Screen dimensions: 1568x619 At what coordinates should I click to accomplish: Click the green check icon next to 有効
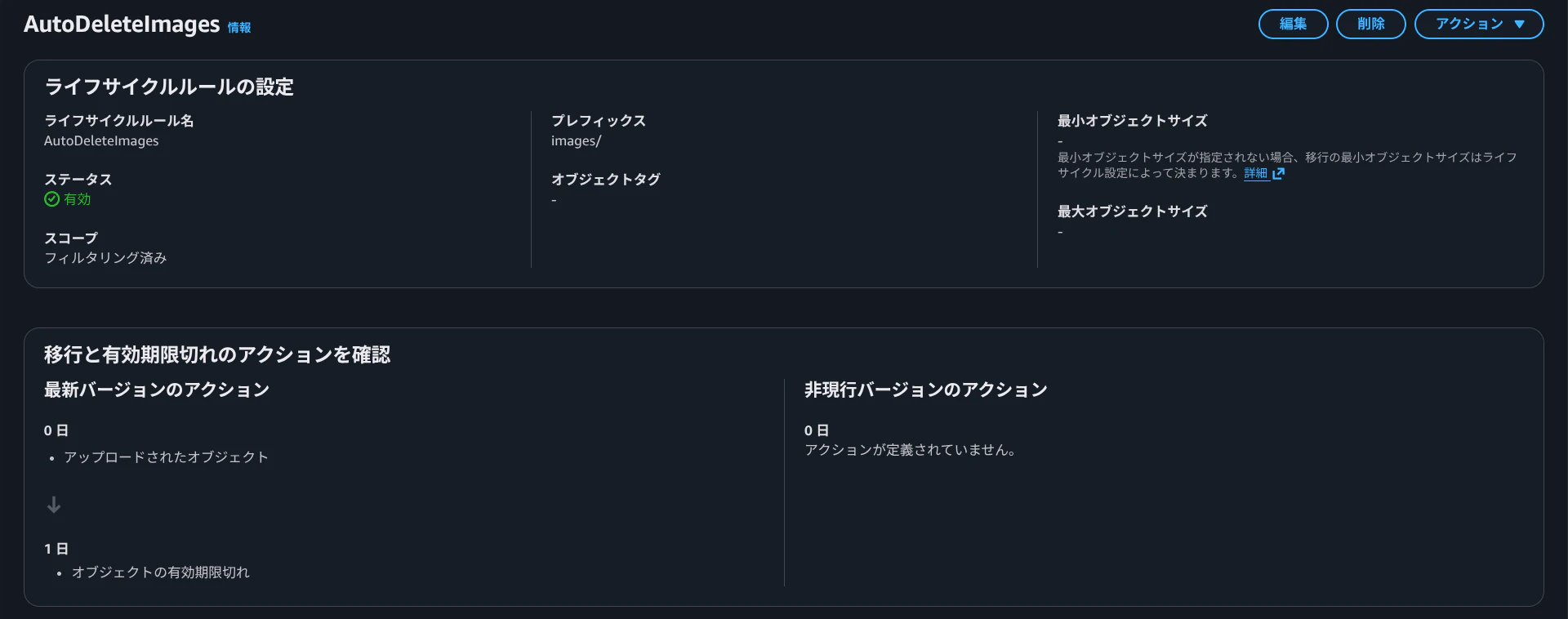click(51, 199)
